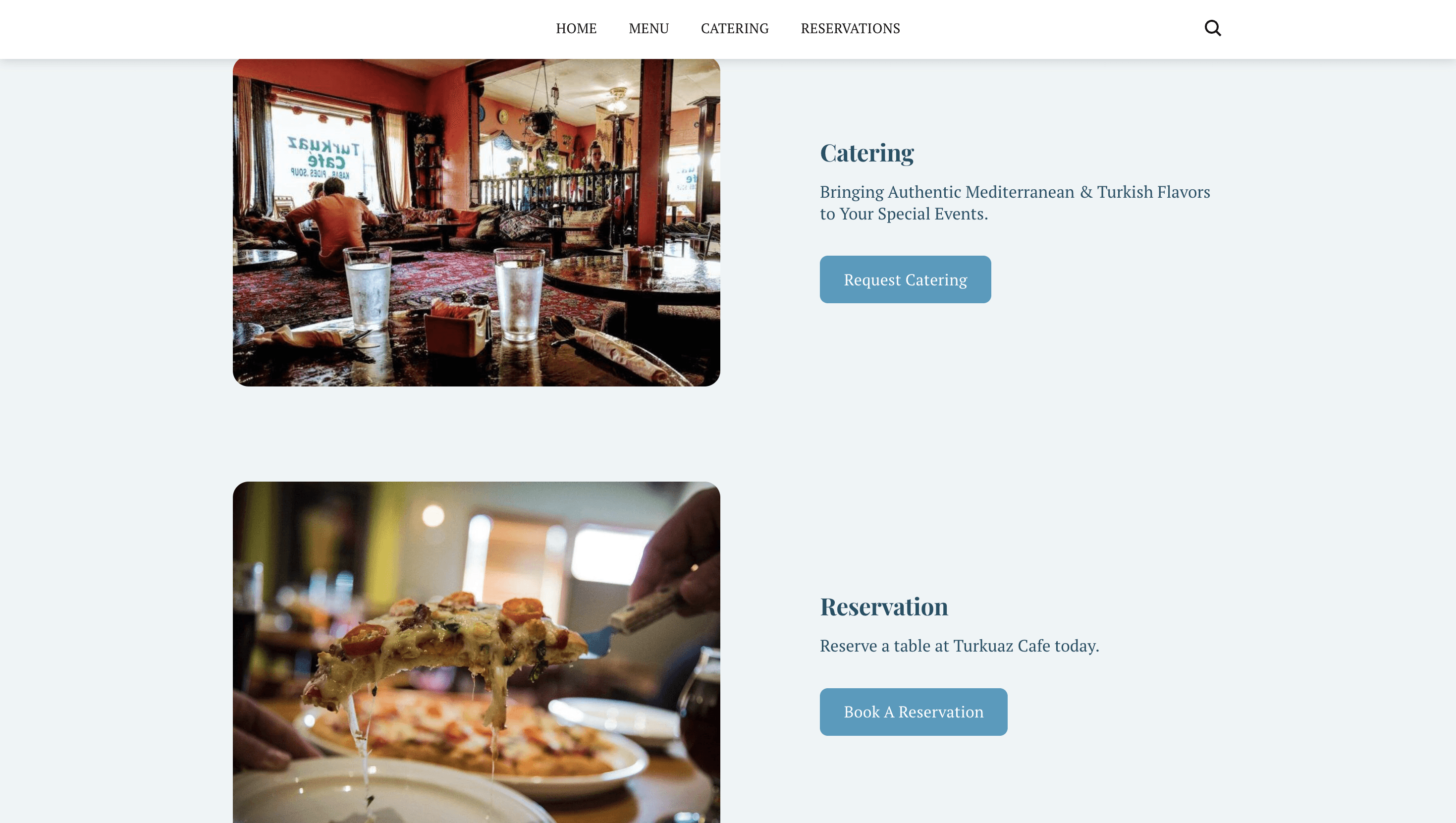Click the Catering section heading
This screenshot has height=823, width=1456.
(x=866, y=153)
